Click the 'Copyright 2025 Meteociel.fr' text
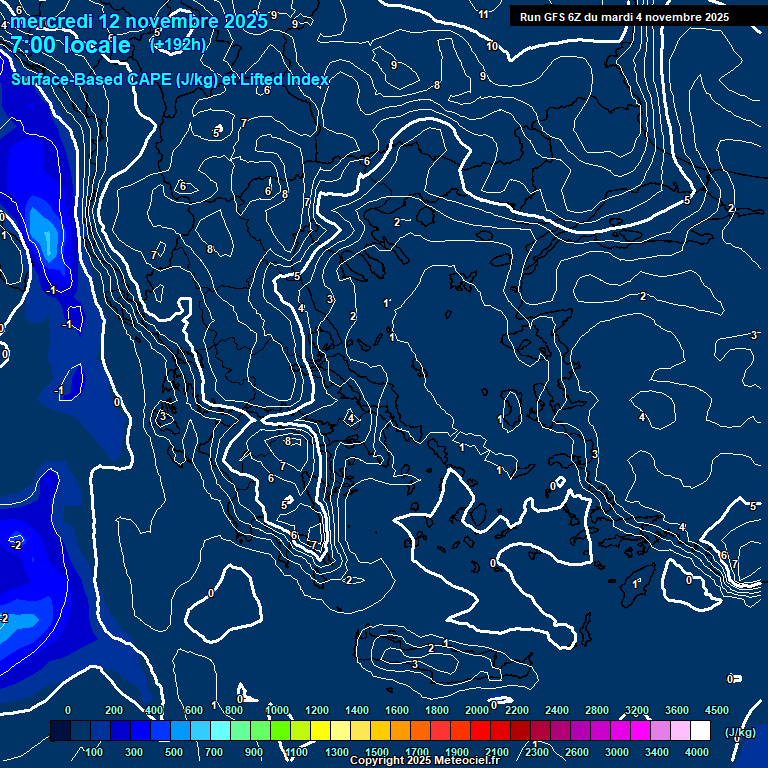The image size is (768, 768). 424,761
